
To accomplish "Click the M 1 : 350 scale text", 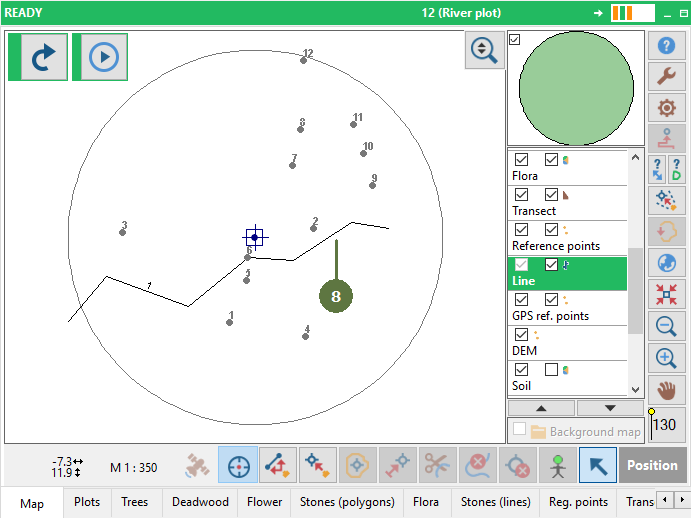I will tap(134, 468).
